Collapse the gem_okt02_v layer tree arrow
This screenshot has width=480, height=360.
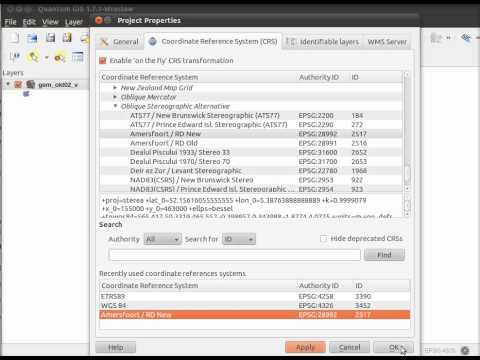point(8,84)
